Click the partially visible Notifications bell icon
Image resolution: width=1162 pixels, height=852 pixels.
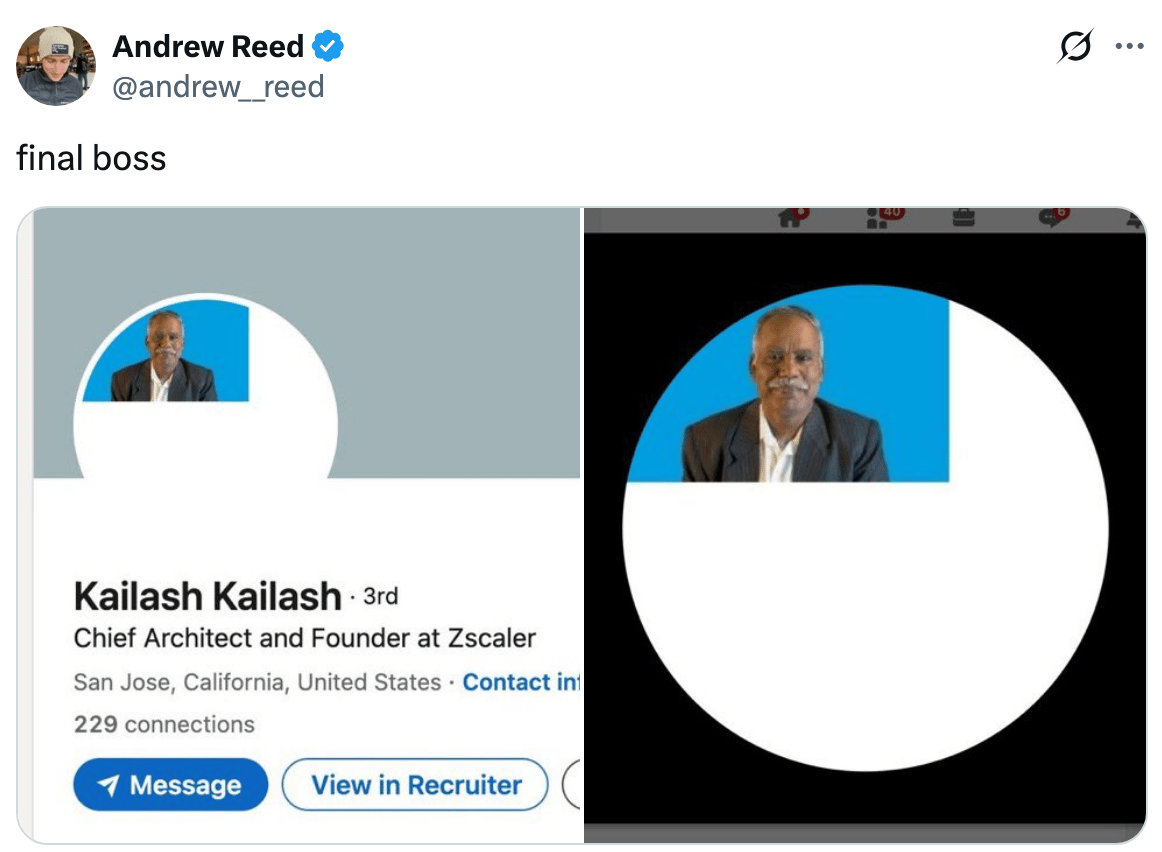click(x=1136, y=219)
